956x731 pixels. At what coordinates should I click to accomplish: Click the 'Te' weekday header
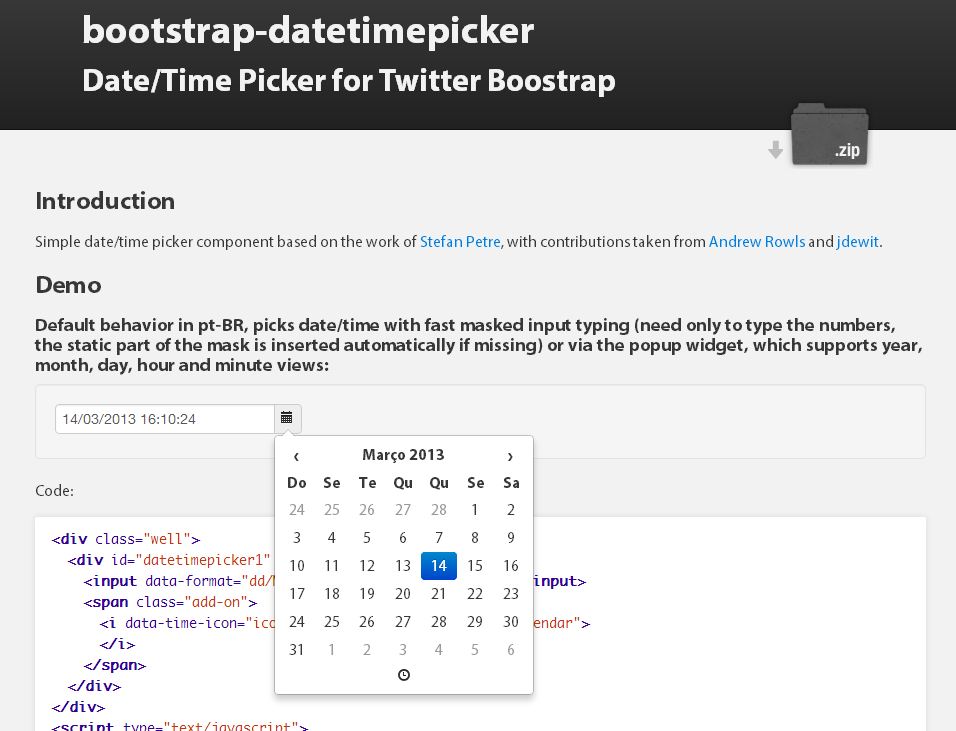(367, 483)
